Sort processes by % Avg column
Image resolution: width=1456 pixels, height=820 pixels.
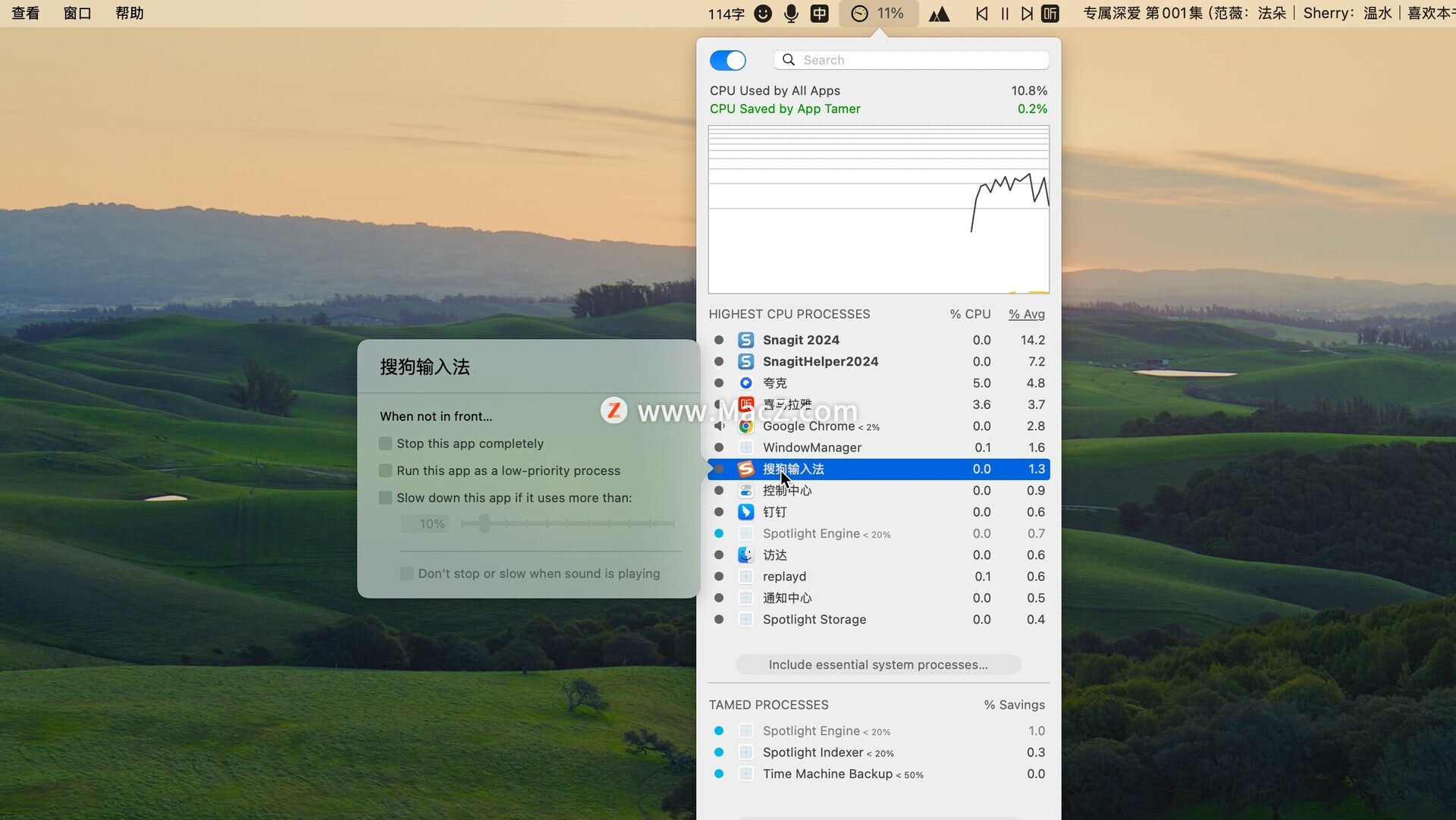[1027, 314]
